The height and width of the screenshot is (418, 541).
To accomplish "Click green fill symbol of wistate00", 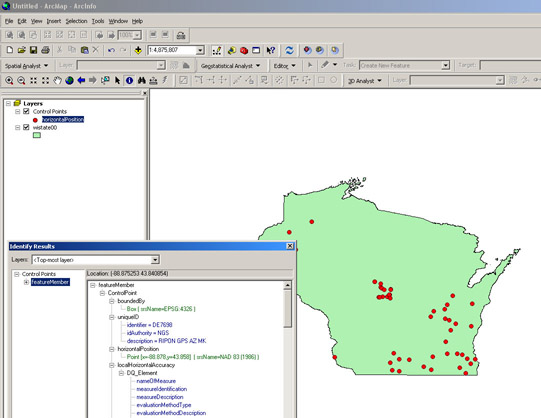I will point(37,135).
